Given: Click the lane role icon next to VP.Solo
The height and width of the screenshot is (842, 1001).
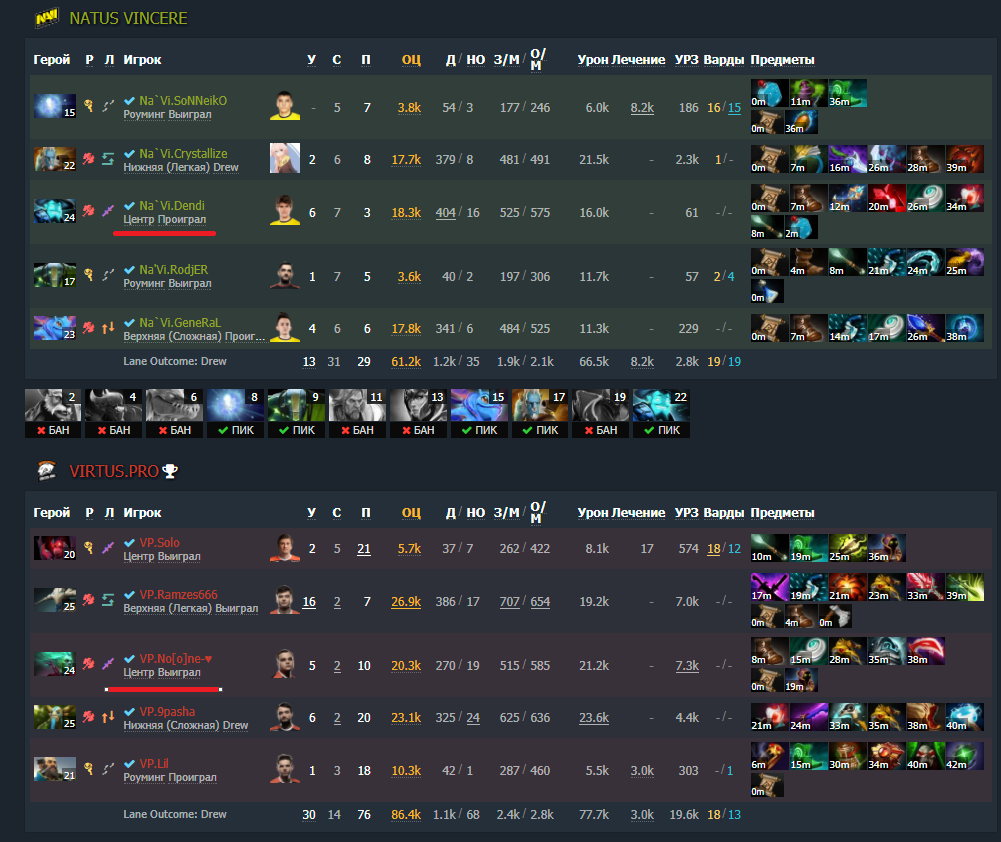Looking at the screenshot, I should coord(109,548).
